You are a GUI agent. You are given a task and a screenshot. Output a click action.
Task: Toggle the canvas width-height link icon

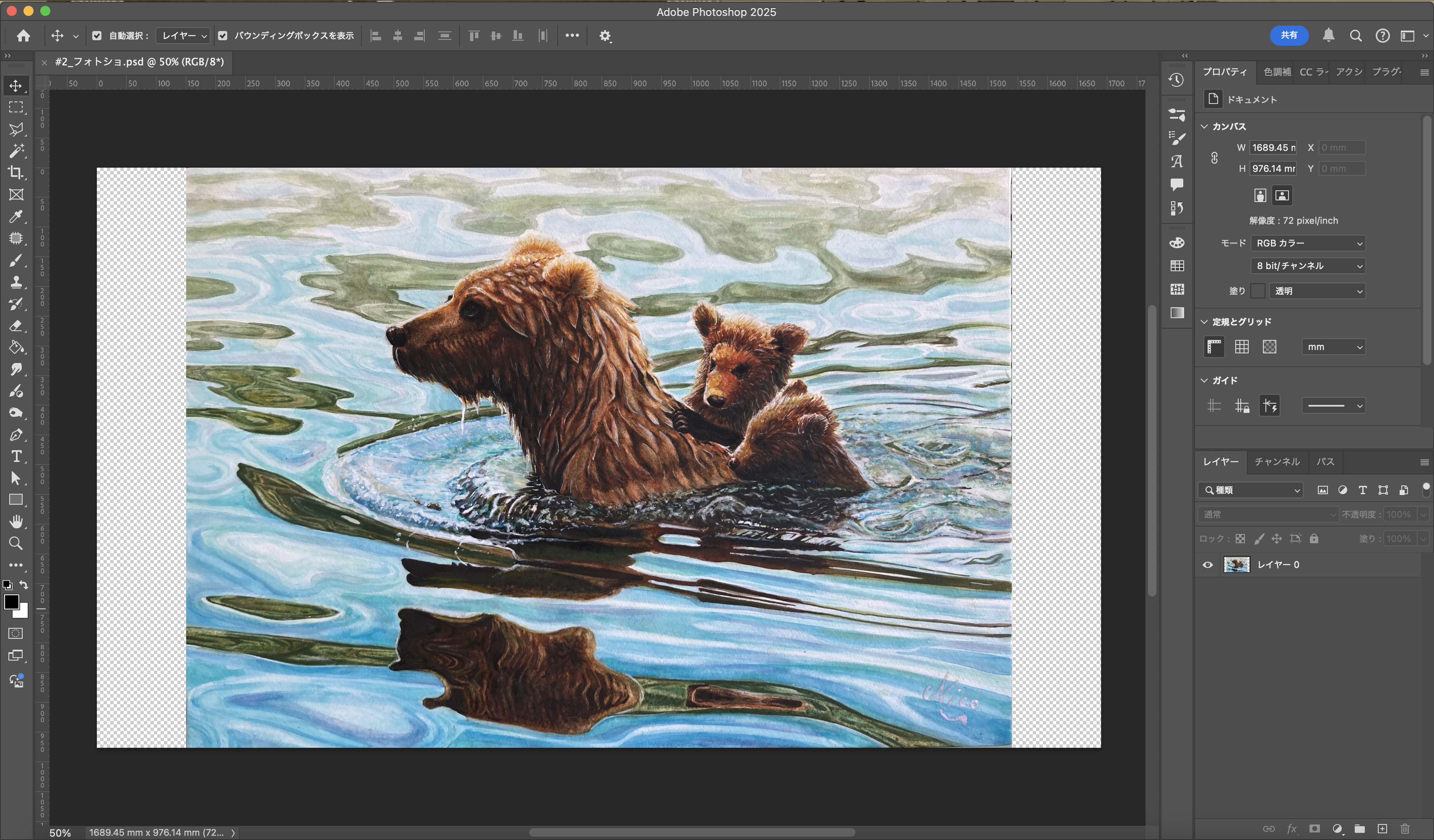tap(1214, 158)
